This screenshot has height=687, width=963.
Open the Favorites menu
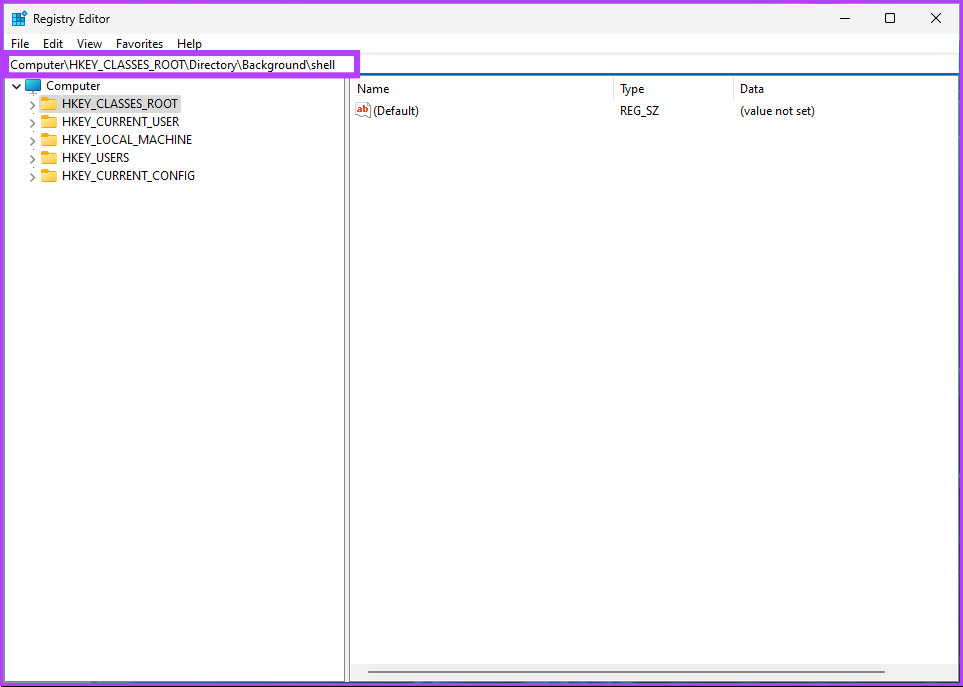point(139,44)
